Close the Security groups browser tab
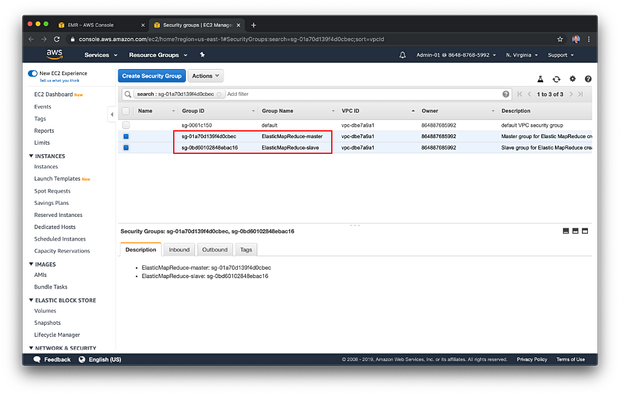This screenshot has width=620, height=395. (238, 25)
